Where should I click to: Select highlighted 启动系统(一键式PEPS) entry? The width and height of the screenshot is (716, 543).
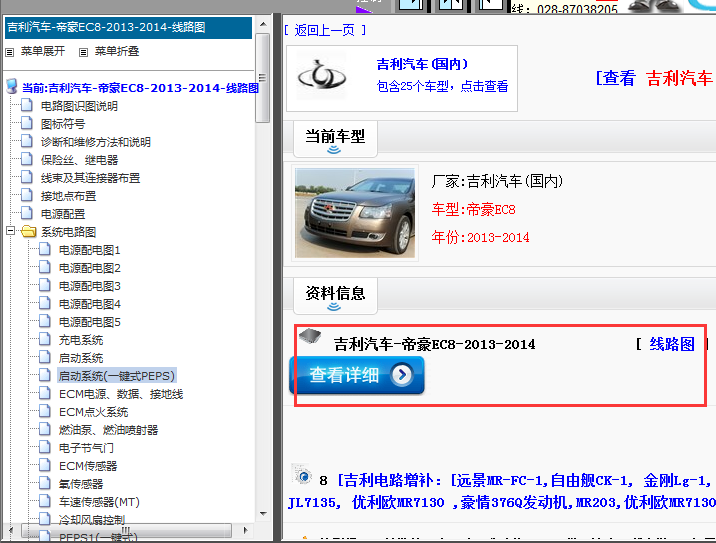[117, 376]
